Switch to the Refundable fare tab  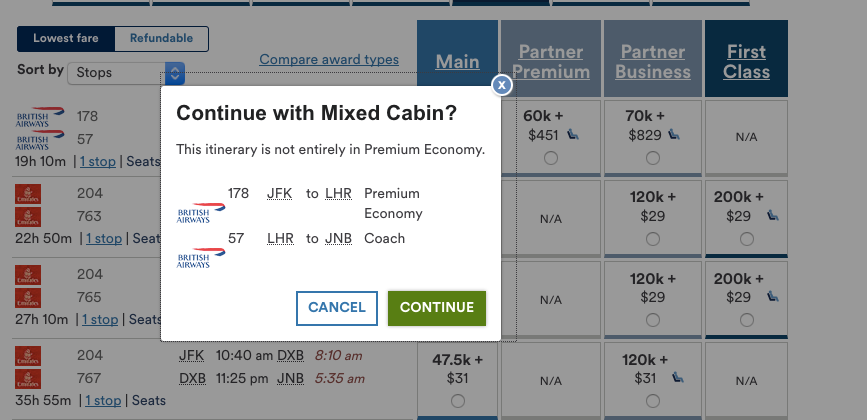pyautogui.click(x=161, y=38)
